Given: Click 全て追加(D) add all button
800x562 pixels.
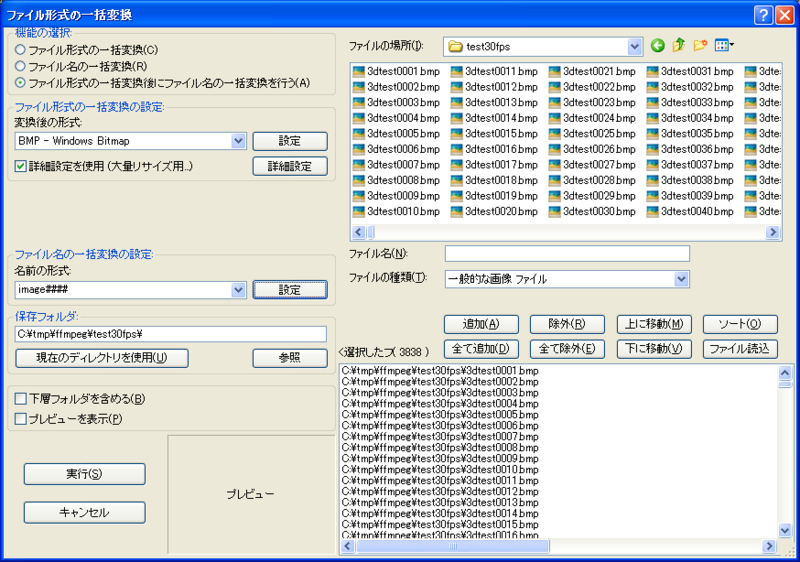Looking at the screenshot, I should 481,349.
